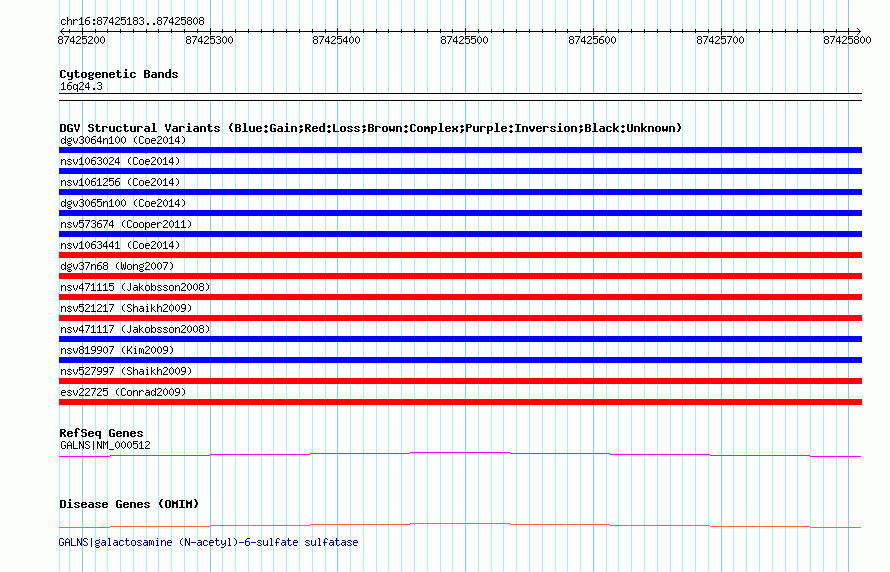
Task: Click the orange OMIM disease gene line
Action: [x=460, y=524]
